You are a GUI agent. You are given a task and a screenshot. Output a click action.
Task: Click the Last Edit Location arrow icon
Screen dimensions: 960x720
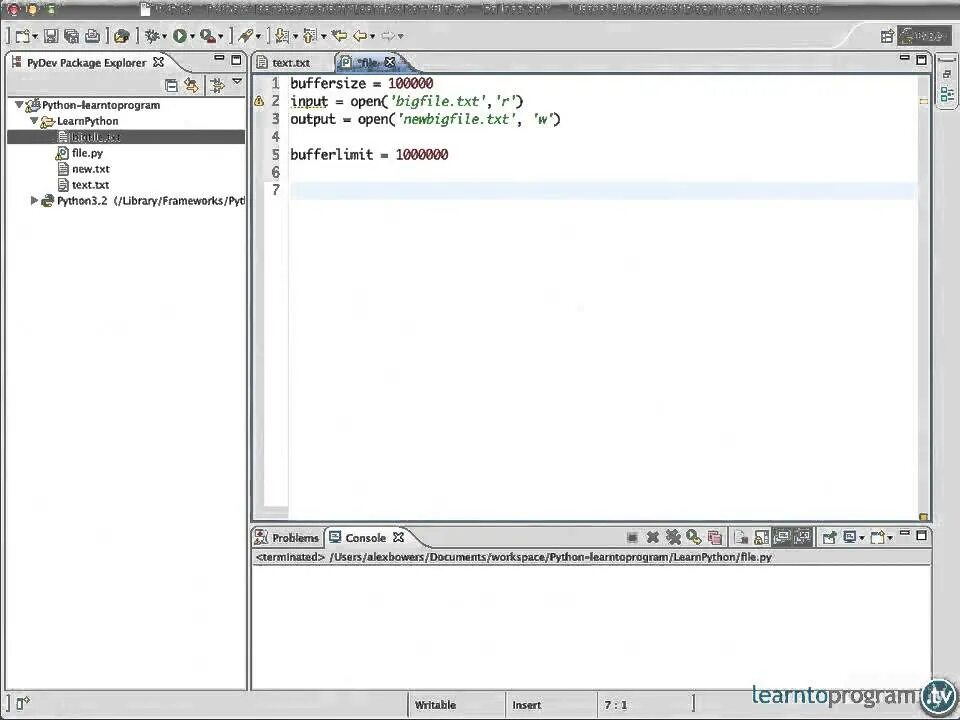[x=339, y=36]
